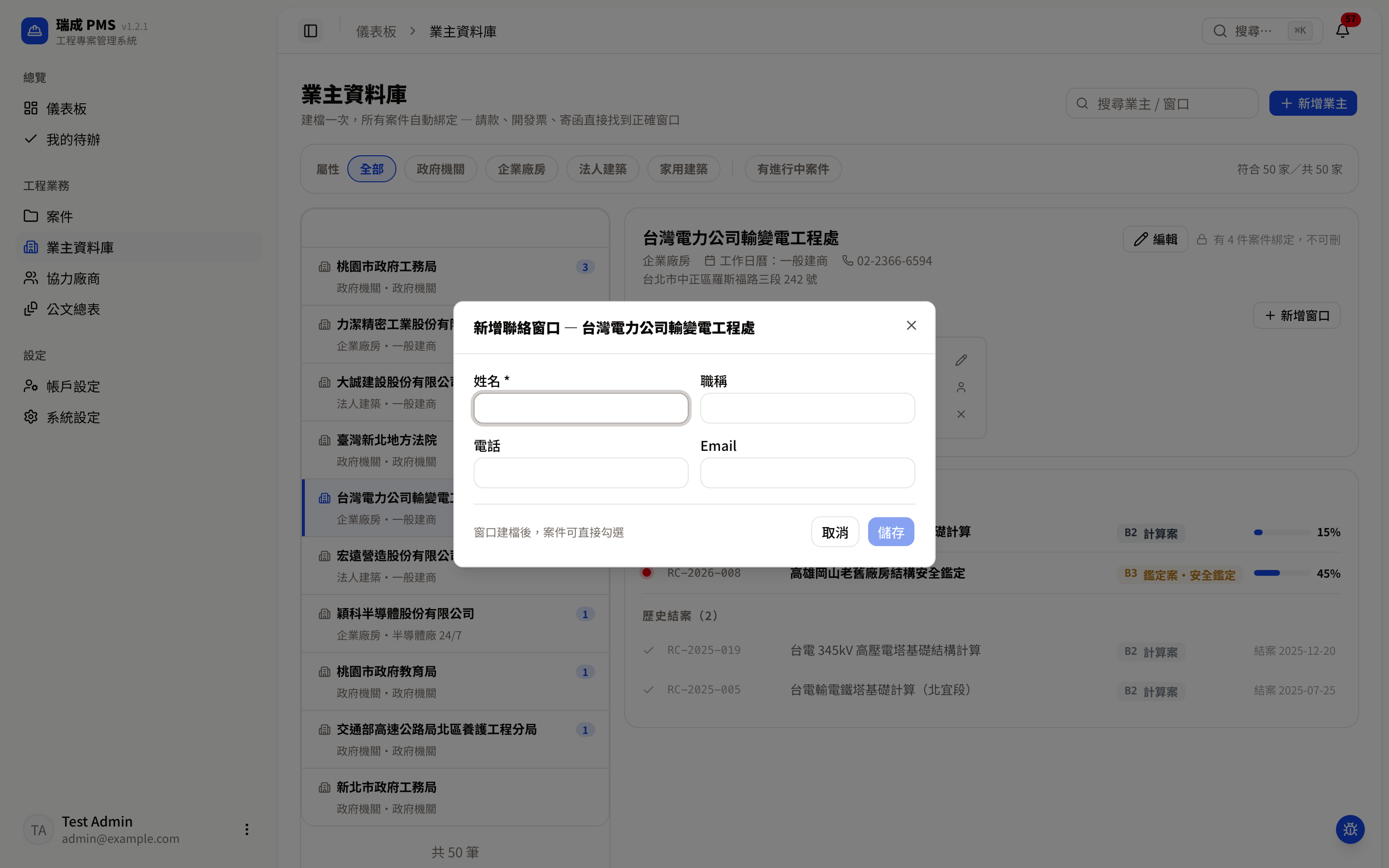The height and width of the screenshot is (868, 1389).
Task: Focus the 電話 input field
Action: coord(581,473)
